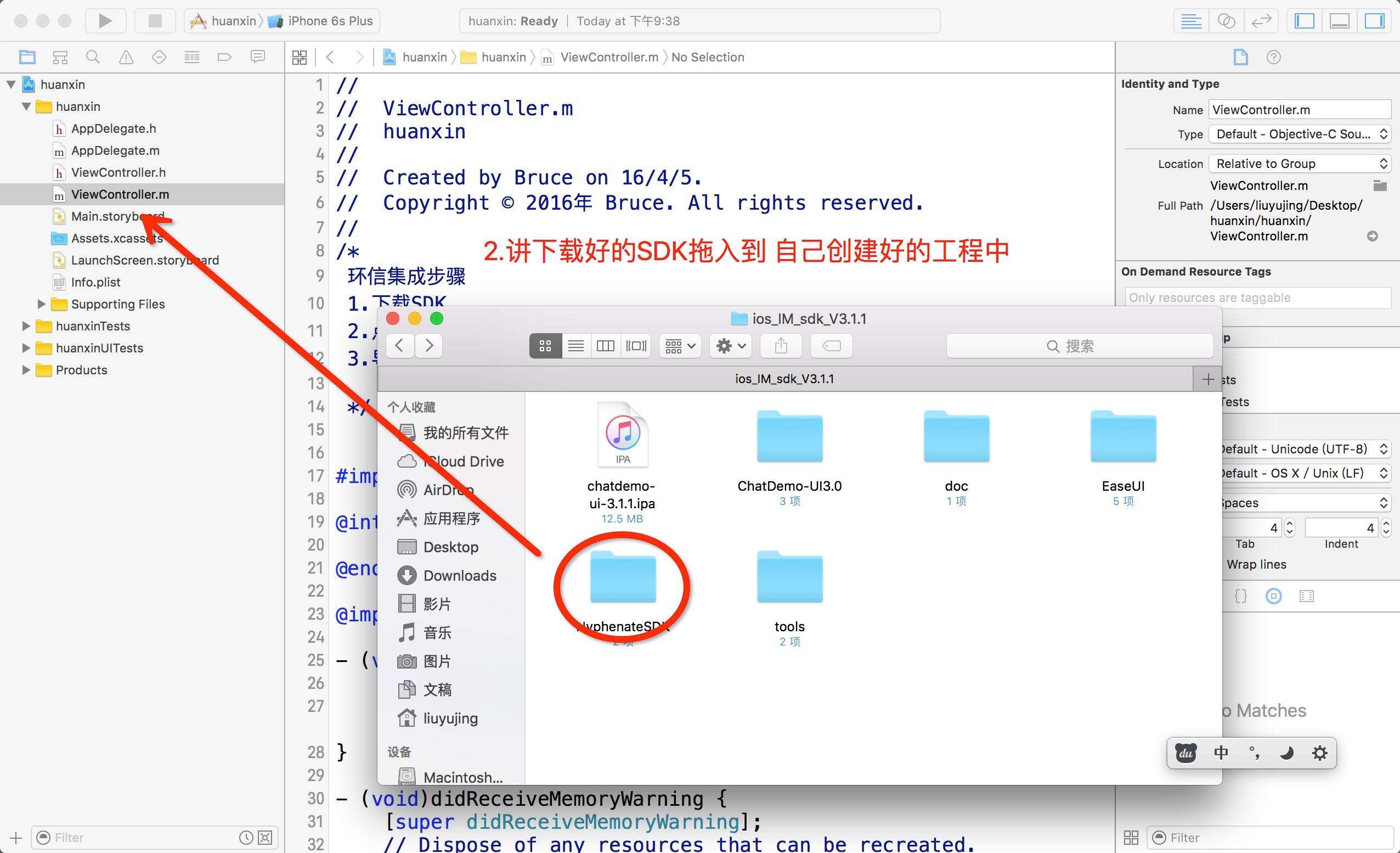Select Info.plist in the navigator
Image resolution: width=1400 pixels, height=853 pixels.
coord(95,282)
